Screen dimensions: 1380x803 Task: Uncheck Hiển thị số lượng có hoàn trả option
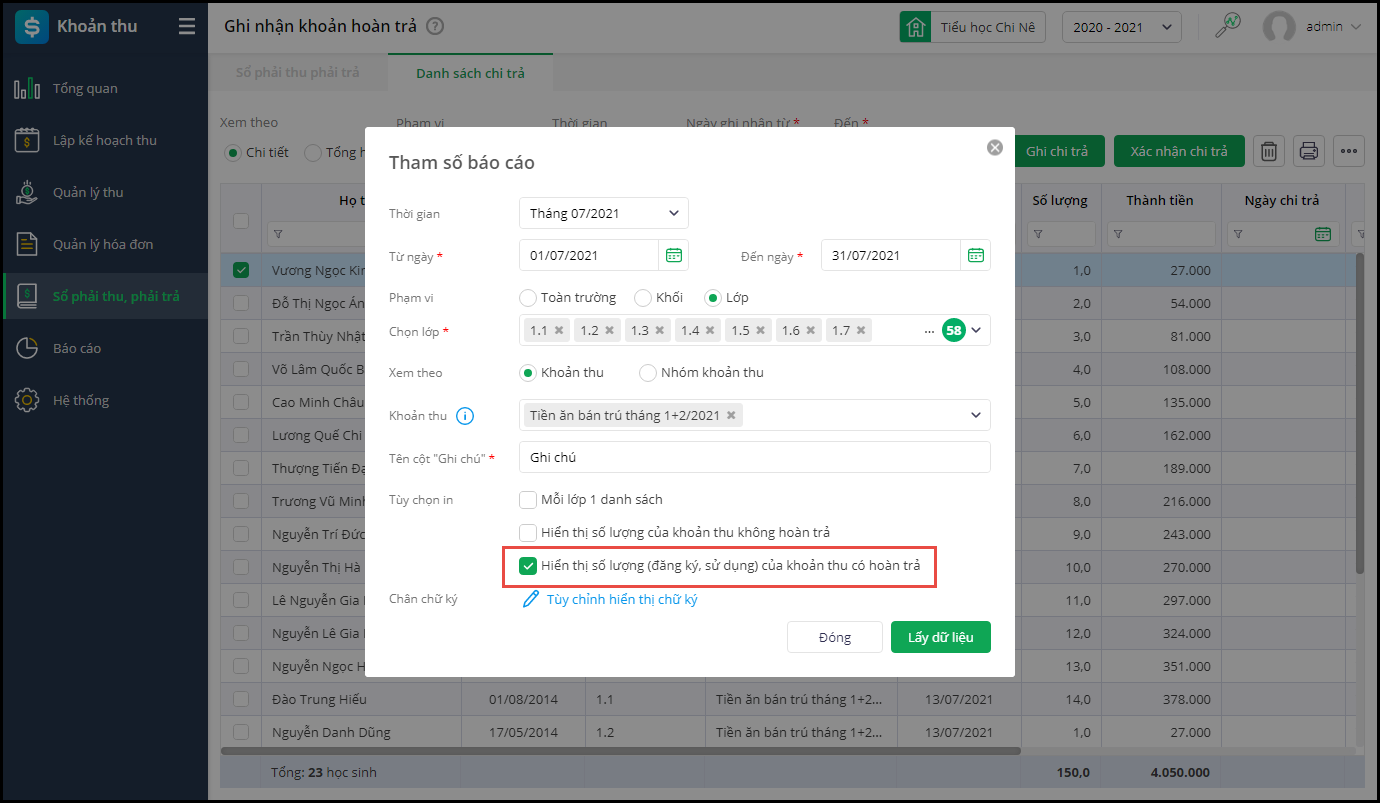point(528,567)
